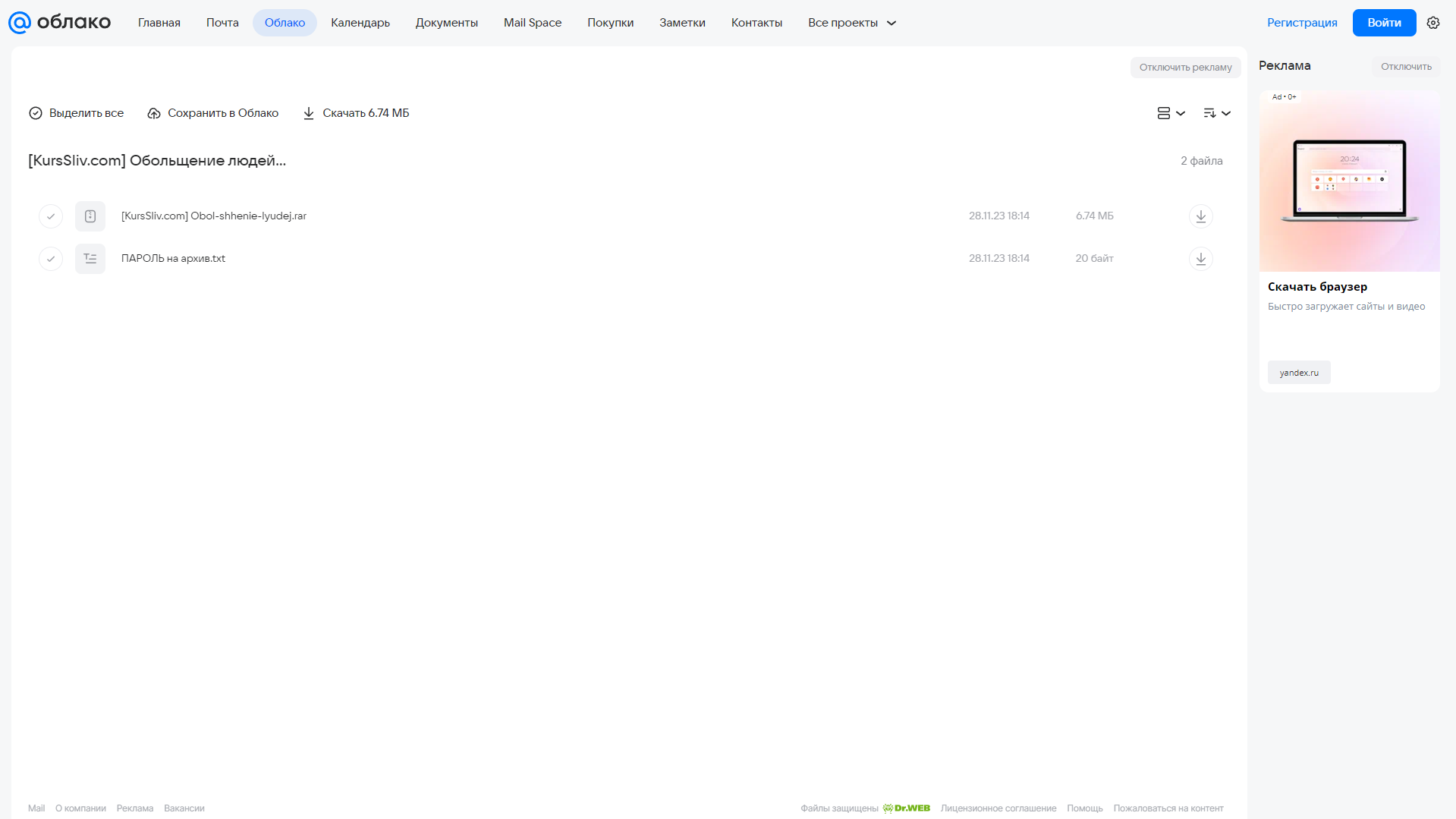The height and width of the screenshot is (819, 1456).
Task: Open the sort order dropdown
Action: (1217, 113)
